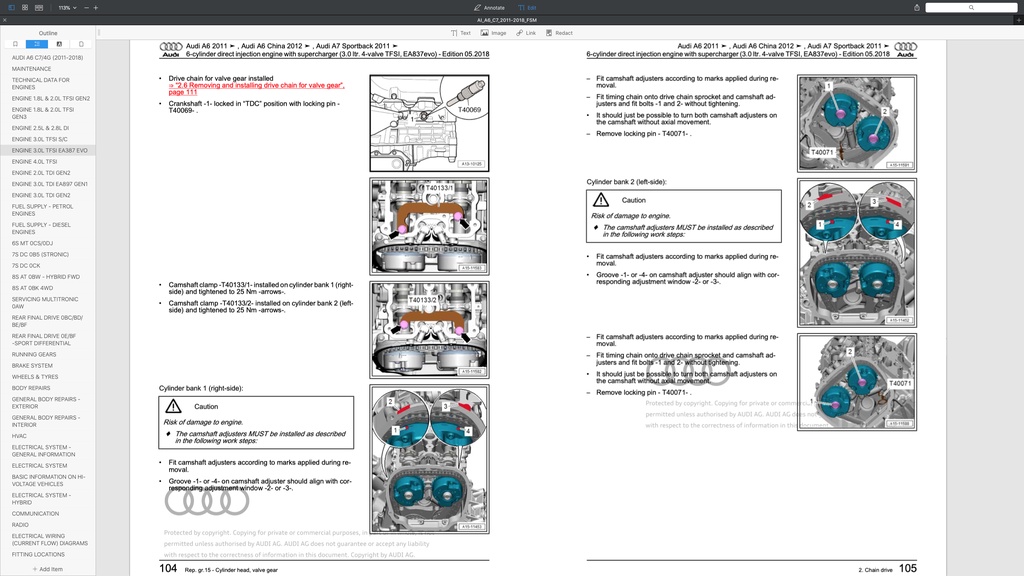Open outline entry 6S MT 0CS/0DJ
The height and width of the screenshot is (576, 1024).
point(32,243)
